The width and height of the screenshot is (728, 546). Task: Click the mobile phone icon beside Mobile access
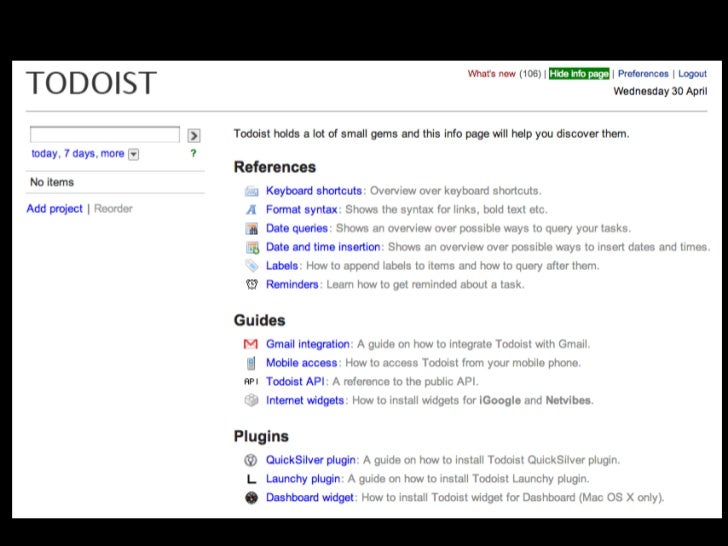pyautogui.click(x=251, y=363)
